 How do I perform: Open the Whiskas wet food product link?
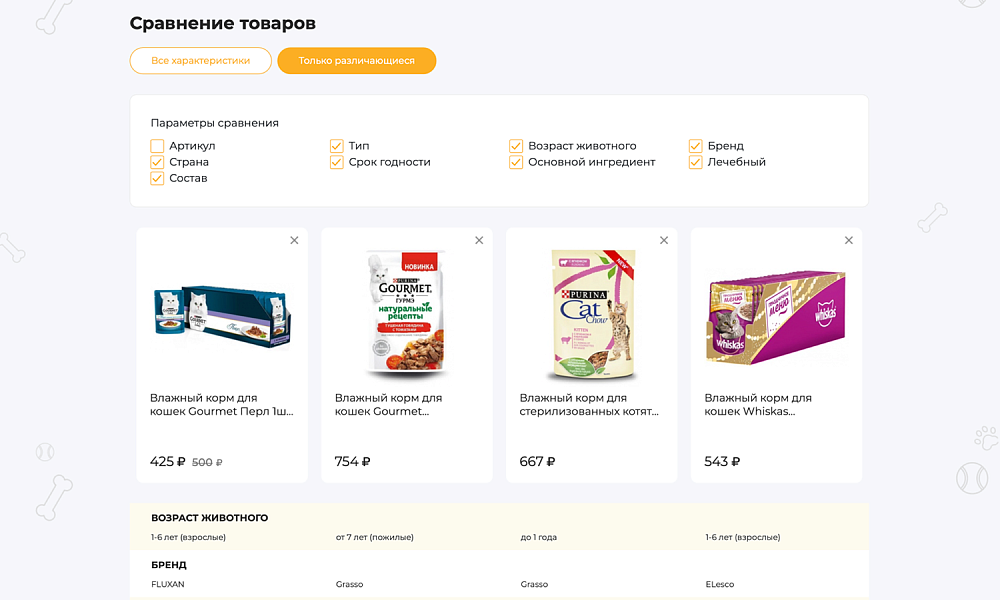coord(756,405)
